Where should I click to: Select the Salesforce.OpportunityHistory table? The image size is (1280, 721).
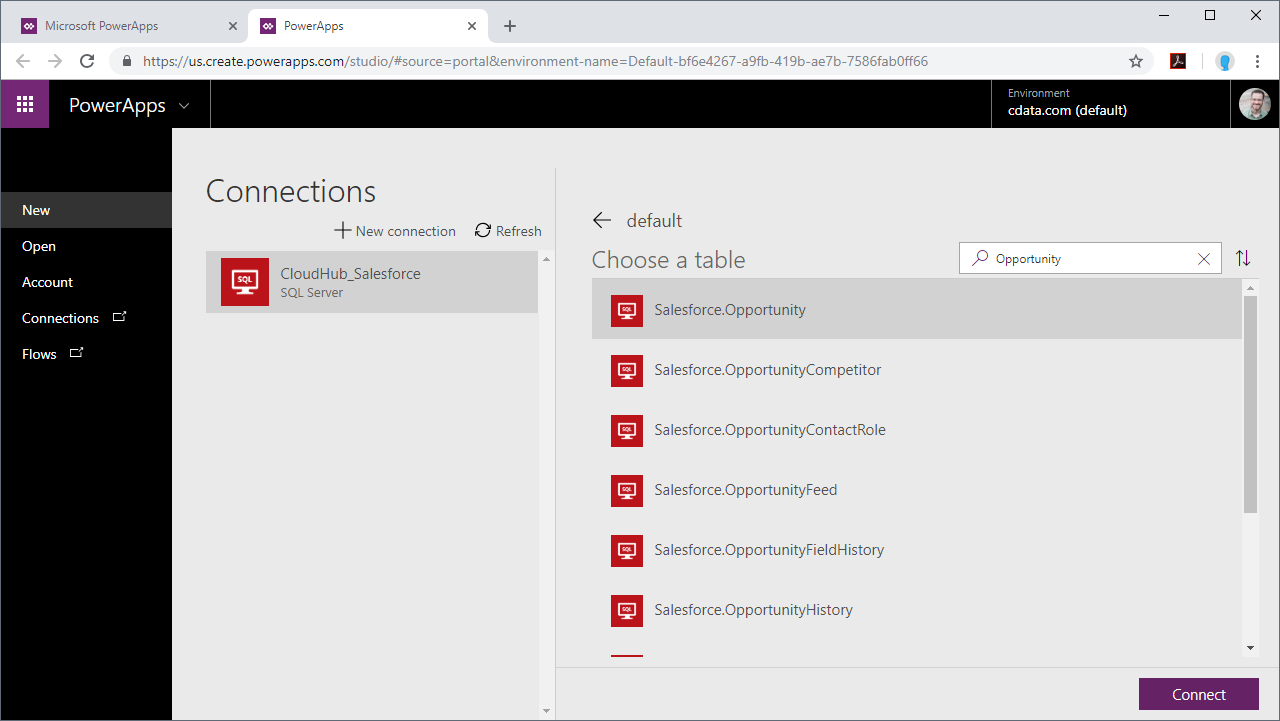[917, 610]
